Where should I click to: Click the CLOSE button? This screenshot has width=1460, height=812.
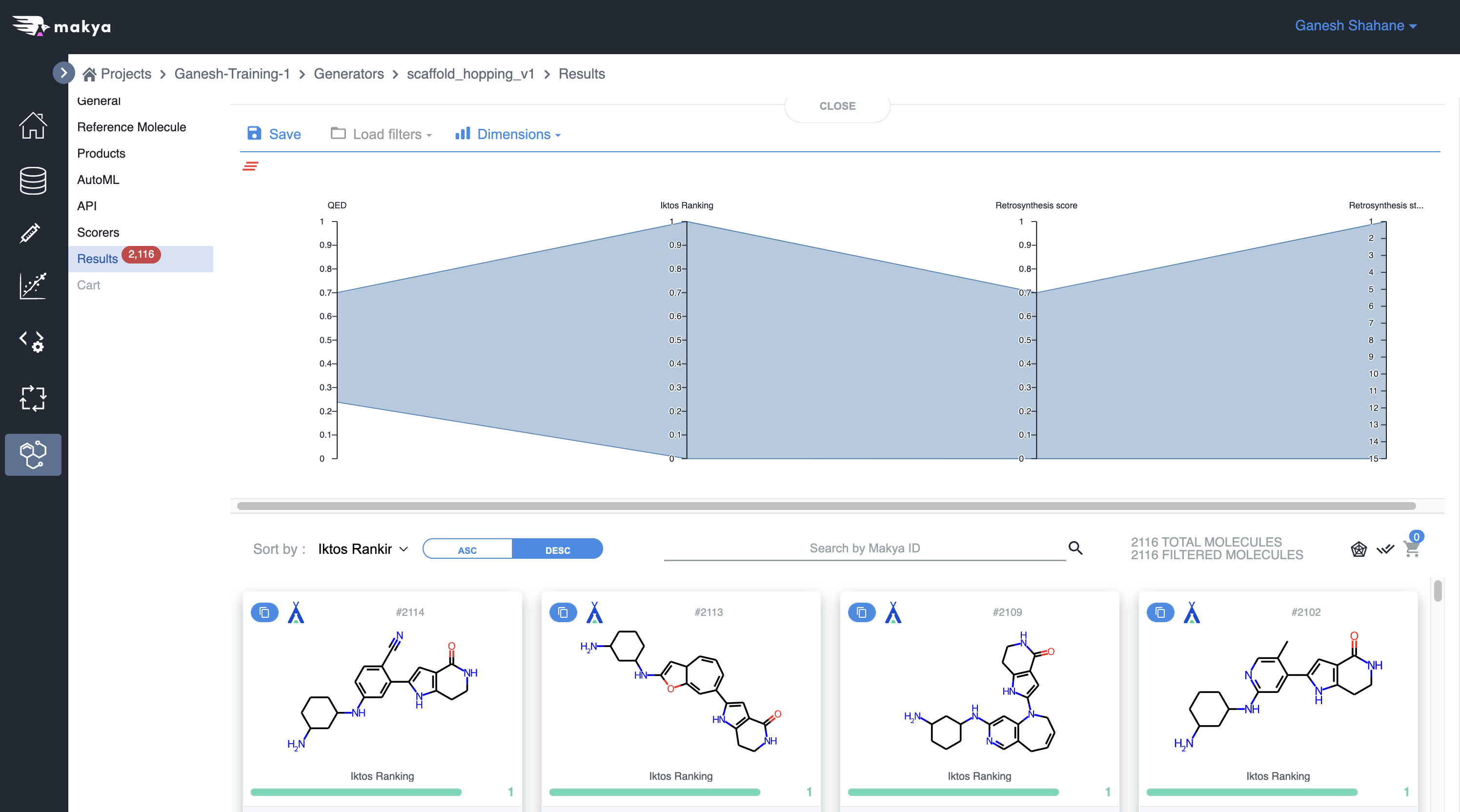click(x=837, y=106)
